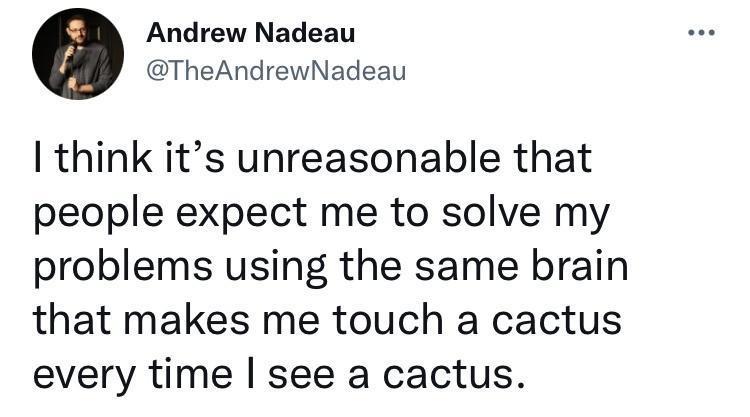The image size is (750, 417).
Task: Tap the word "solve" in the tweet
Action: tap(443, 215)
